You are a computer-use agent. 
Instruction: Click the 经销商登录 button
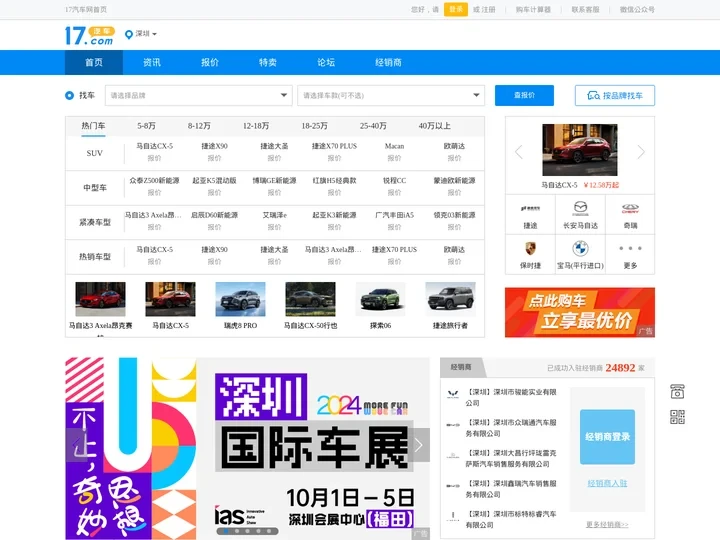[607, 437]
